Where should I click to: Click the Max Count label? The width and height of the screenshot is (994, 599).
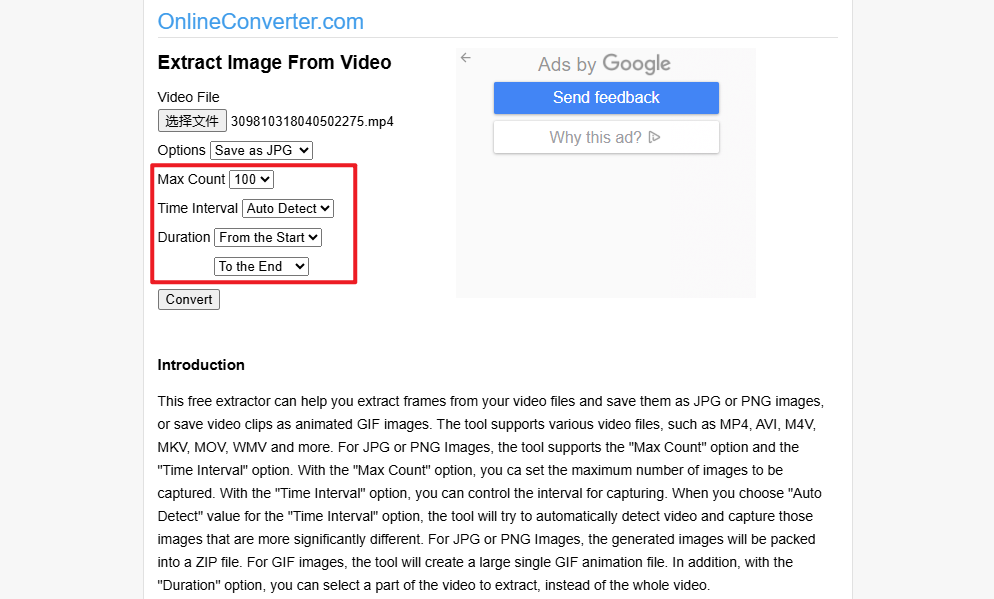[191, 179]
